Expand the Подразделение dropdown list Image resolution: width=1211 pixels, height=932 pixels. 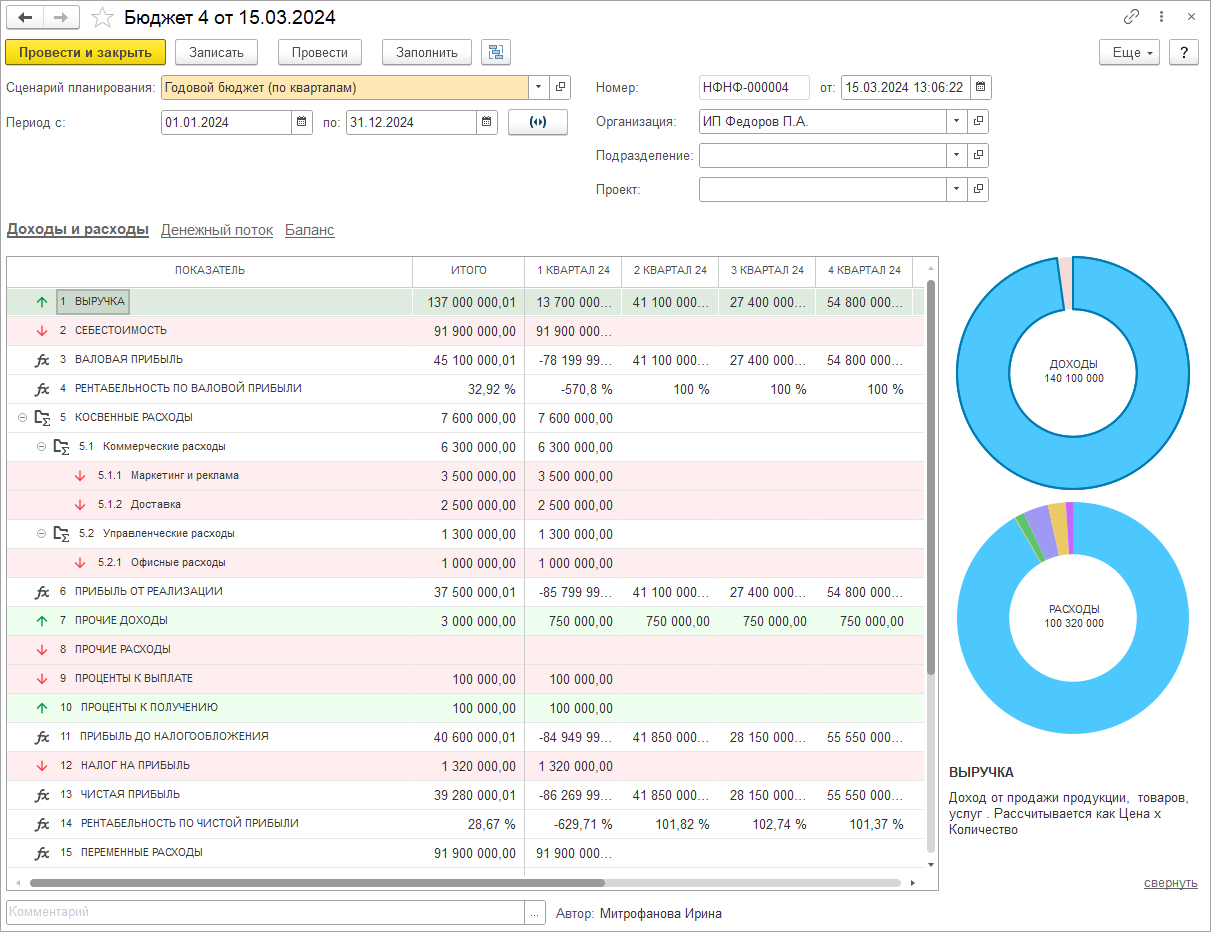tap(956, 156)
